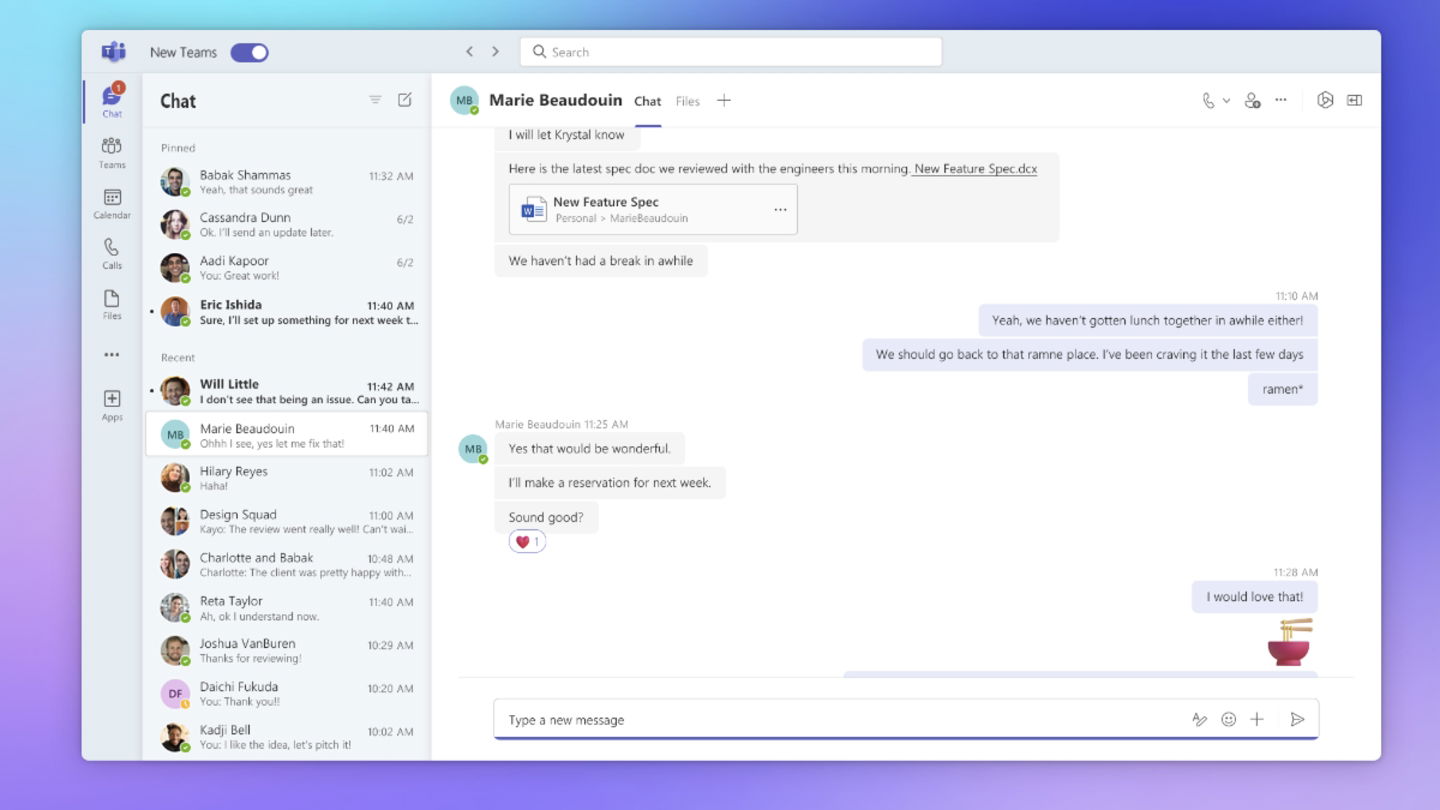Click the 'I would love that!' message
This screenshot has height=810, width=1440.
(1254, 597)
